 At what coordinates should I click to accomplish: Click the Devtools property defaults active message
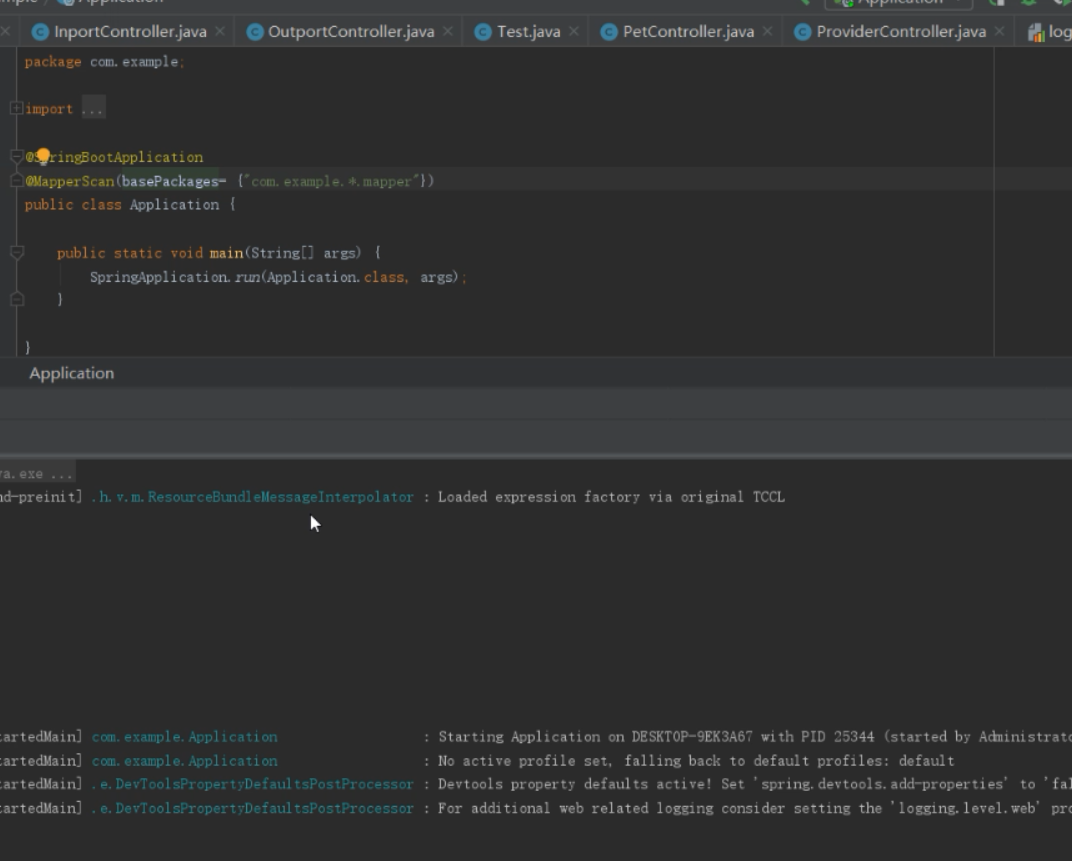[755, 784]
